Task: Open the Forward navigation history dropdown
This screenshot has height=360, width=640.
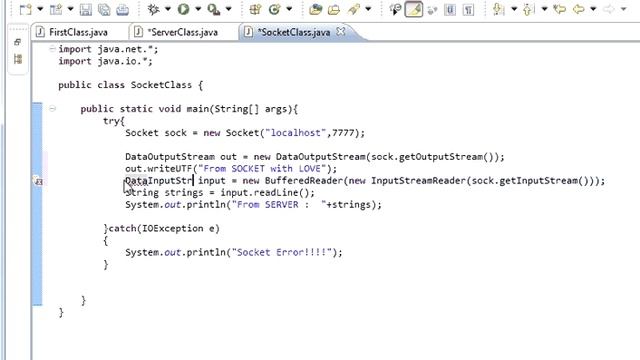Action: [623, 9]
